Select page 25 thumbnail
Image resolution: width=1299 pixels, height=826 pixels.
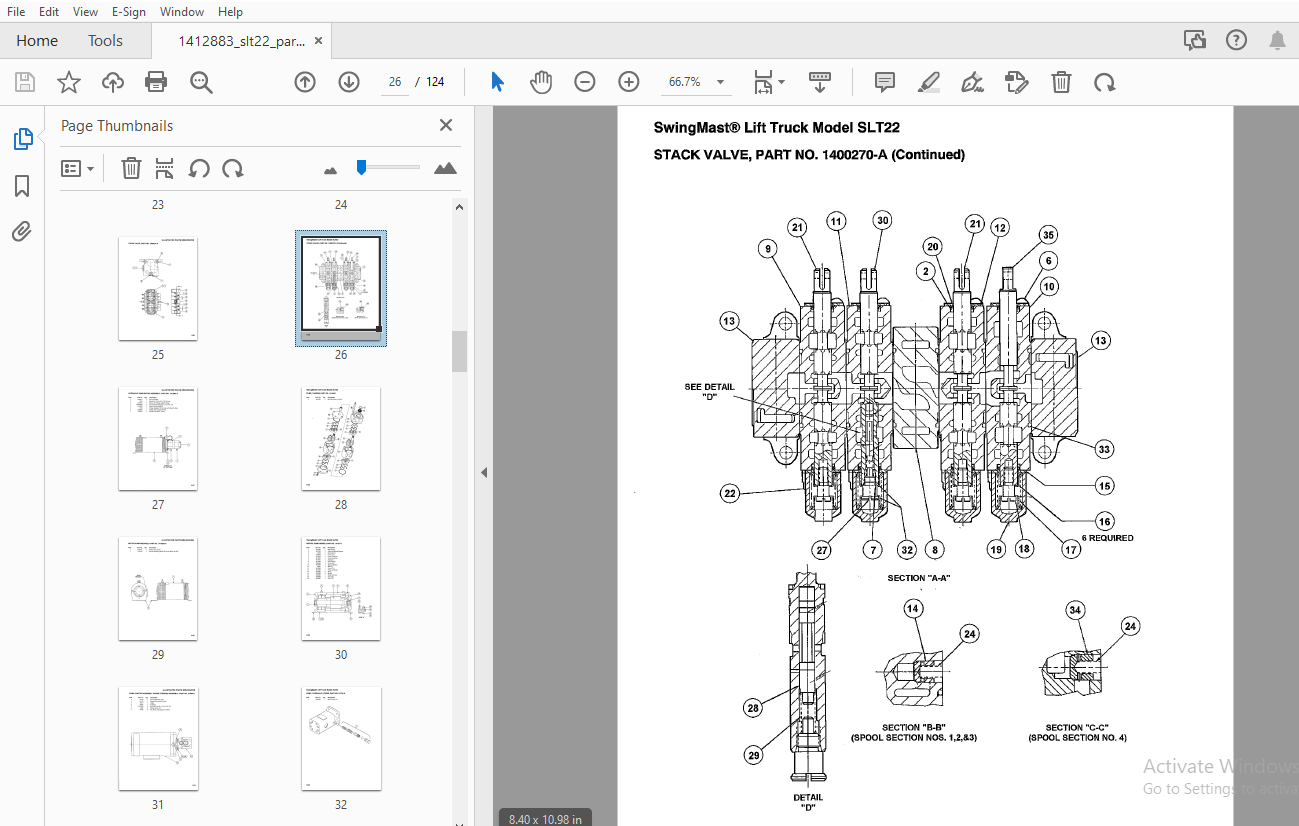click(158, 289)
